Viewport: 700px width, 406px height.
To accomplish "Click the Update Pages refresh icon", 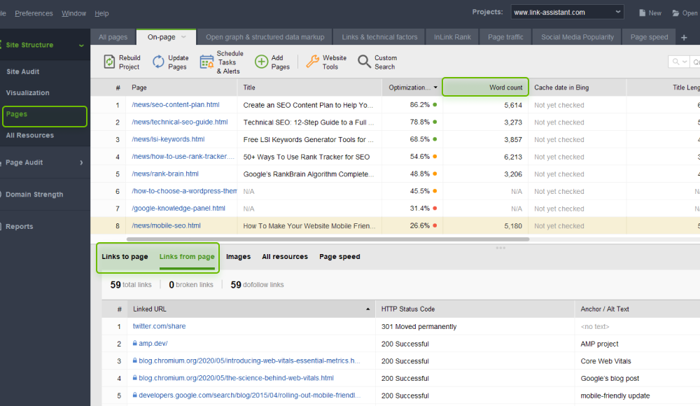I will point(158,62).
